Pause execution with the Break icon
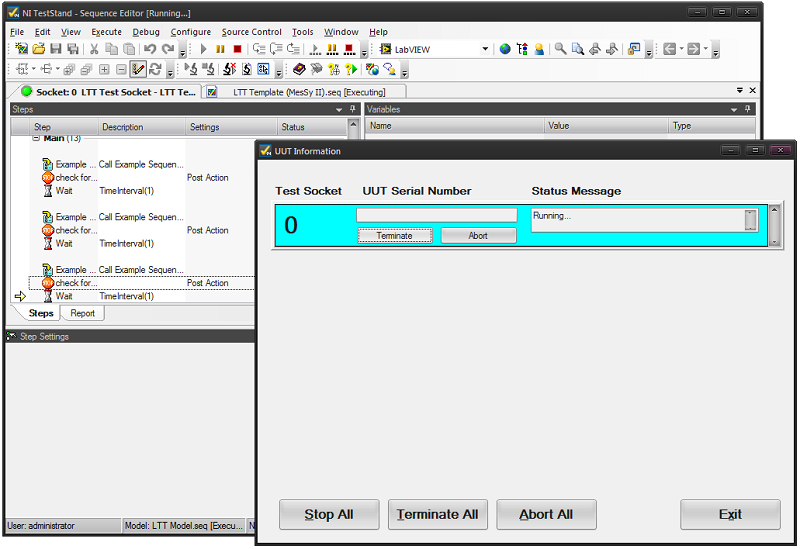 tap(220, 49)
